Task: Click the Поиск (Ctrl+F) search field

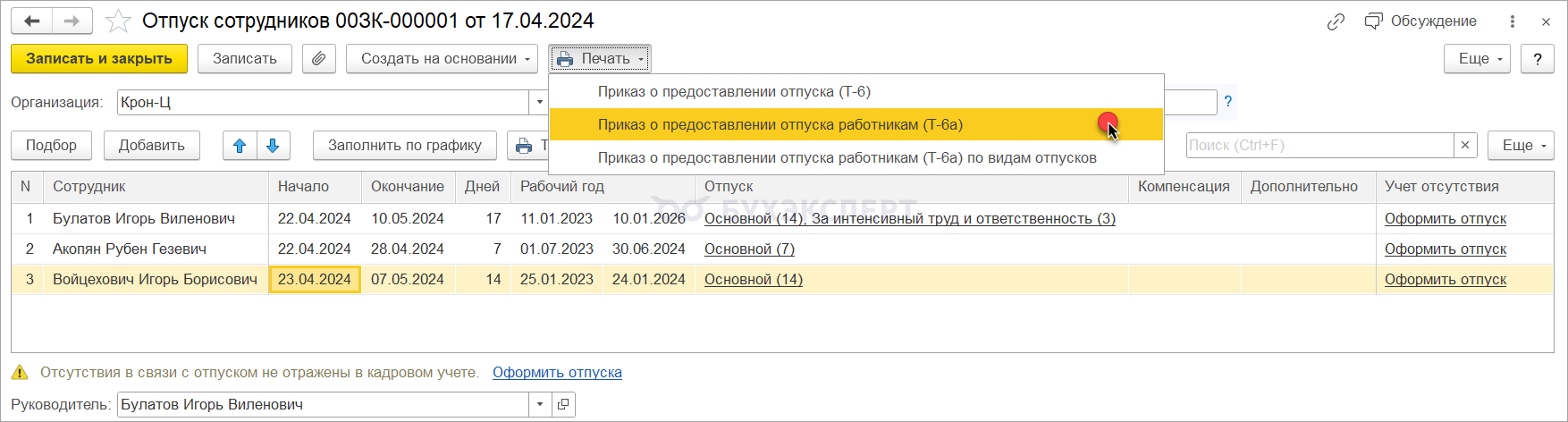Action: pyautogui.click(x=1319, y=146)
